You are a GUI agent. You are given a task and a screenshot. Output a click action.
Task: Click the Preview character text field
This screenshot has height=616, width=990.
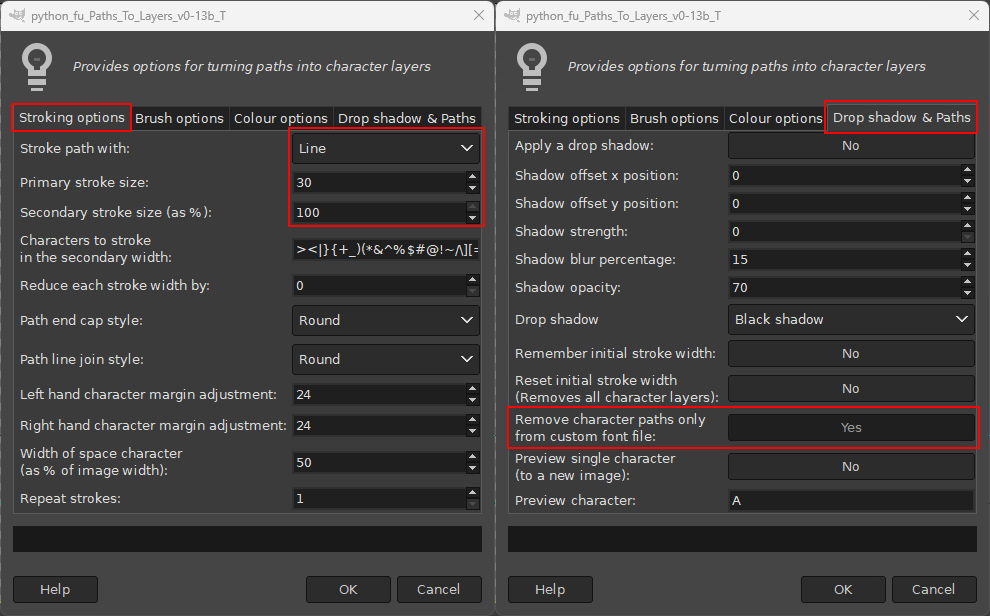coord(851,500)
